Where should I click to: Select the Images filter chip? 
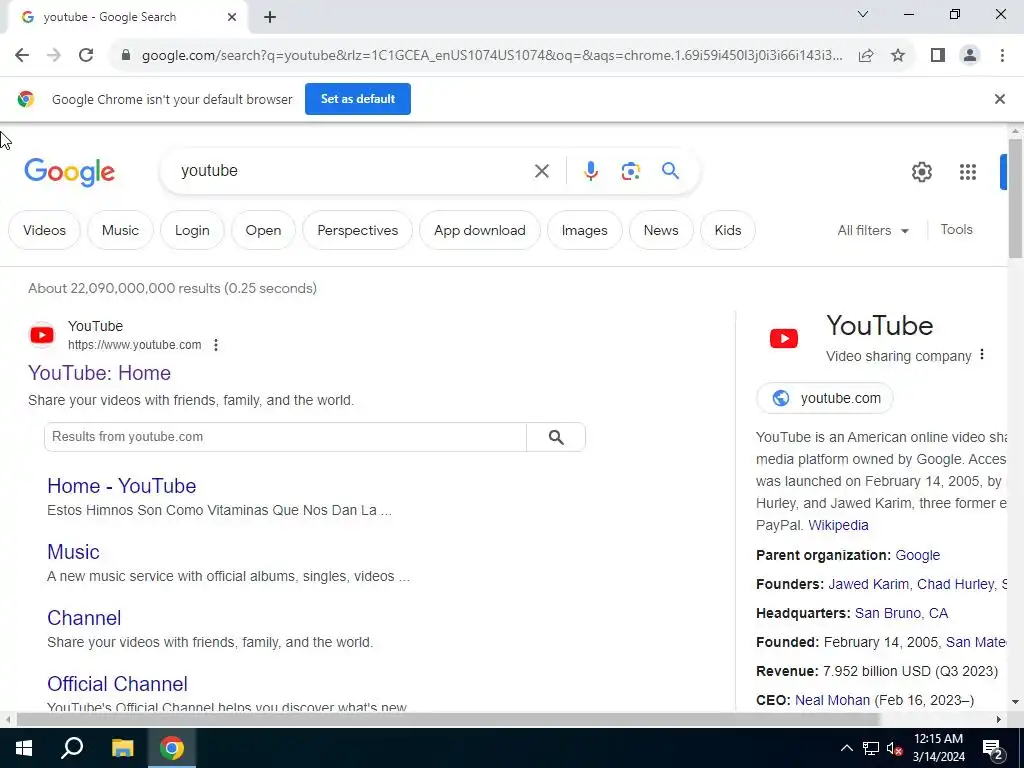point(584,231)
